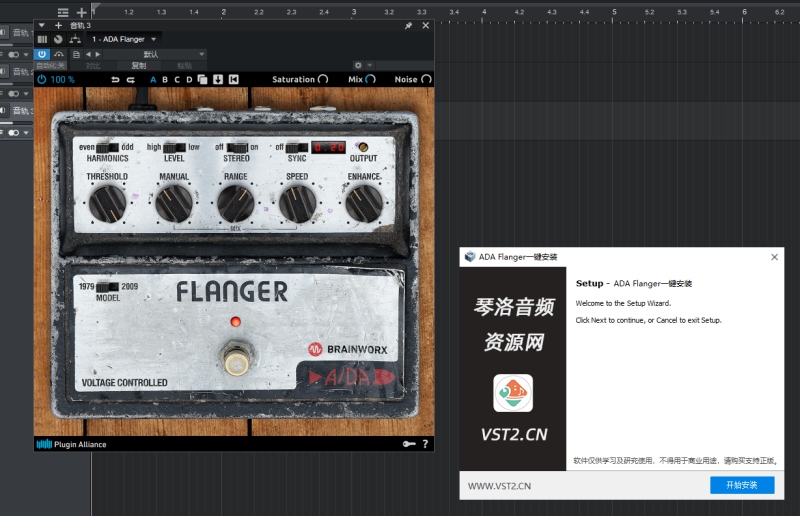
Task: Click the paste settings down-arrow icon
Action: (x=218, y=79)
